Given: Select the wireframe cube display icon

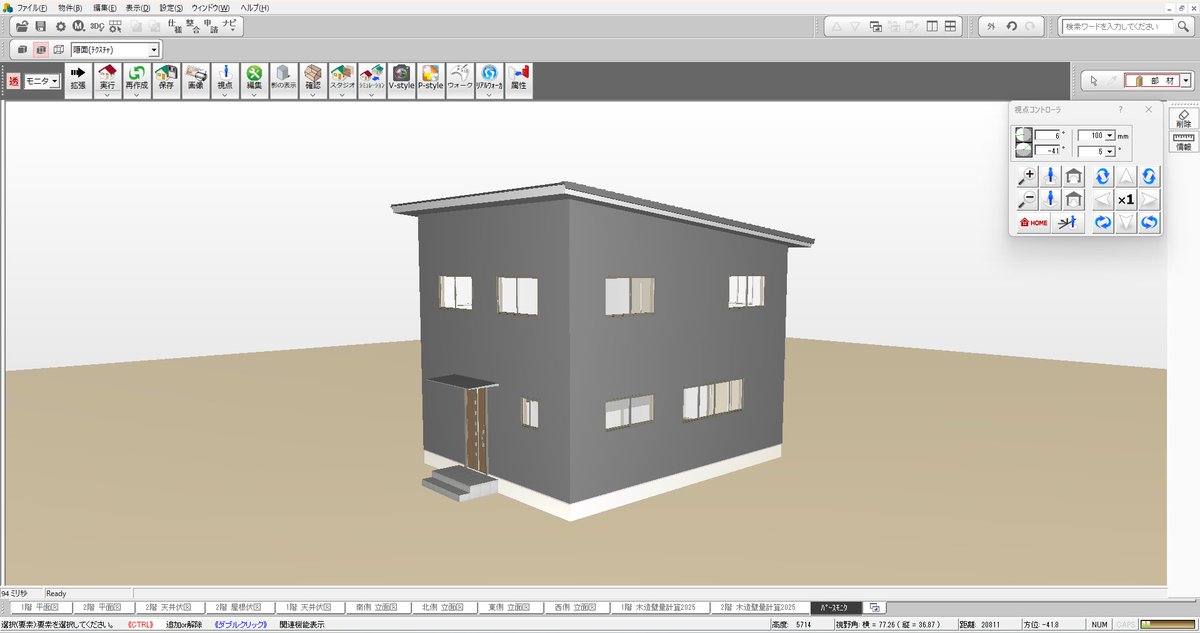Looking at the screenshot, I should click(59, 49).
